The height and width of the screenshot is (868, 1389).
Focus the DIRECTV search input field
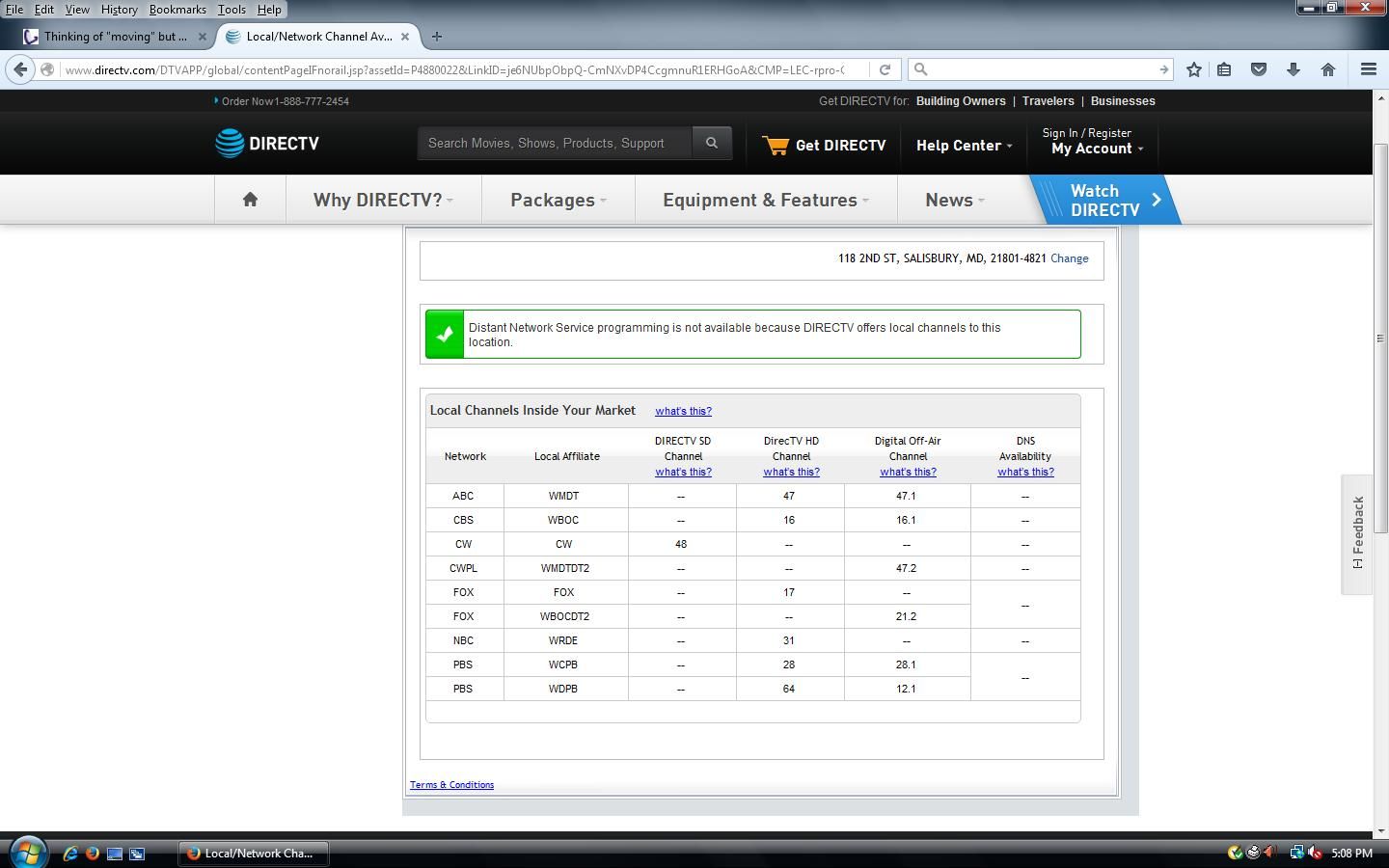(x=555, y=143)
